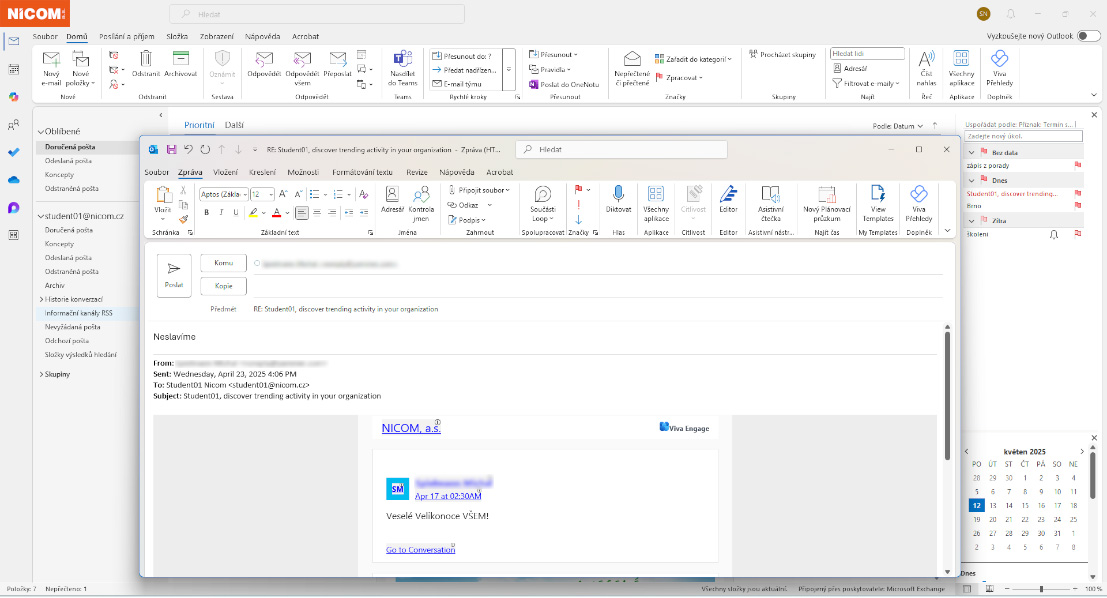Viewport: 1107px width, 598px height.
Task: Open the Editor tool in ribbon
Action: coord(728,198)
